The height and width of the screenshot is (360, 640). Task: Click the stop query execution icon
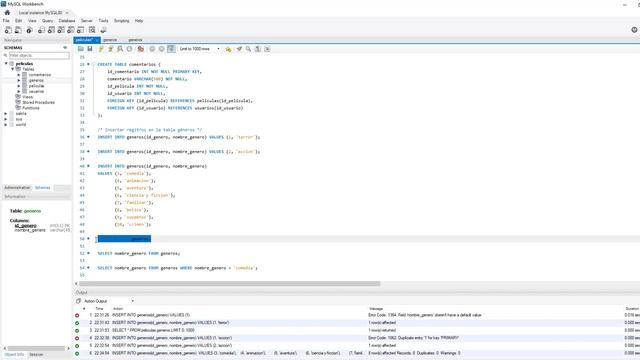coord(129,49)
